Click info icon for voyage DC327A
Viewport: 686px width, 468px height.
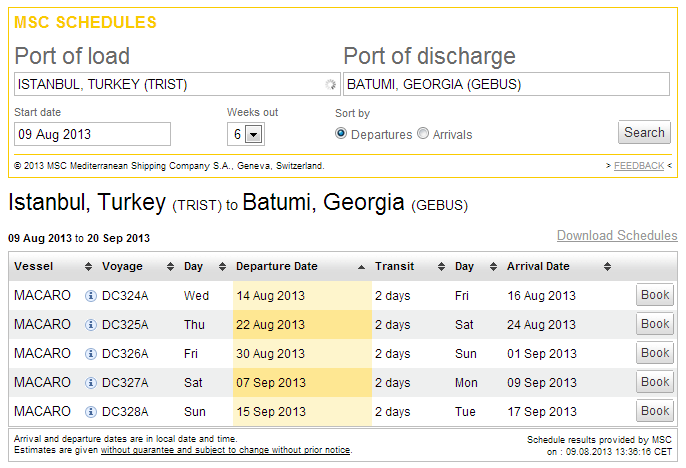91,383
